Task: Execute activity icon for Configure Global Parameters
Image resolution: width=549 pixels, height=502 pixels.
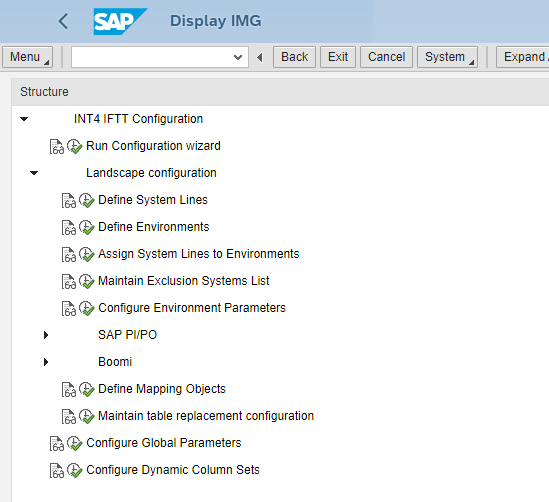Action: tap(75, 444)
